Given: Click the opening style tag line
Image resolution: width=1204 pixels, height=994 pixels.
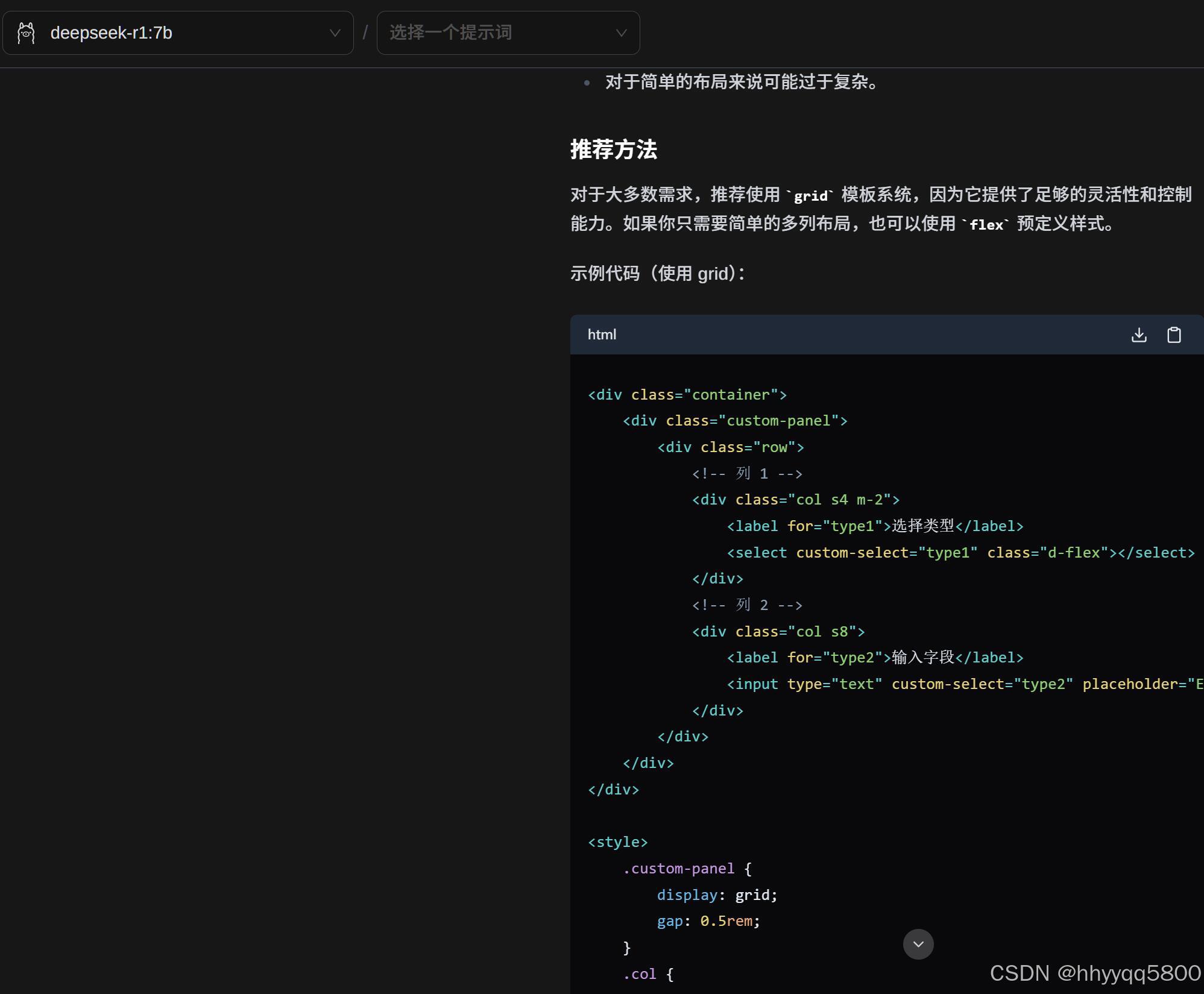Looking at the screenshot, I should (617, 842).
